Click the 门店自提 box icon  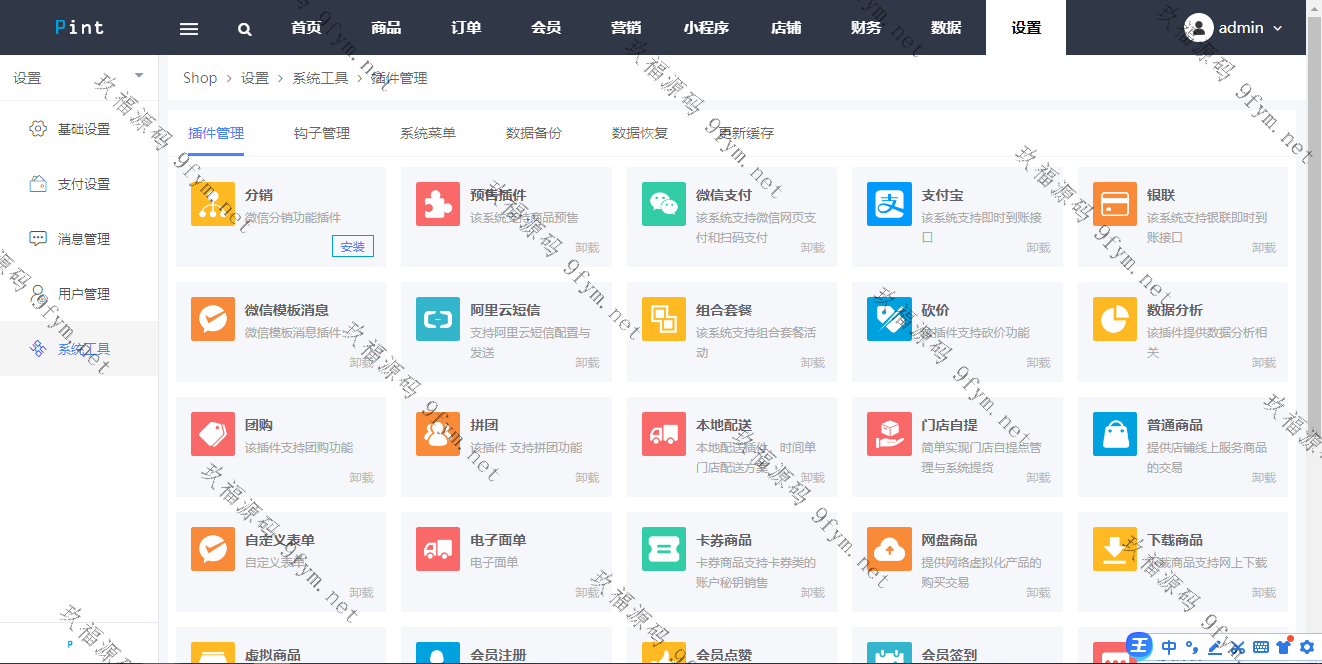[x=889, y=434]
